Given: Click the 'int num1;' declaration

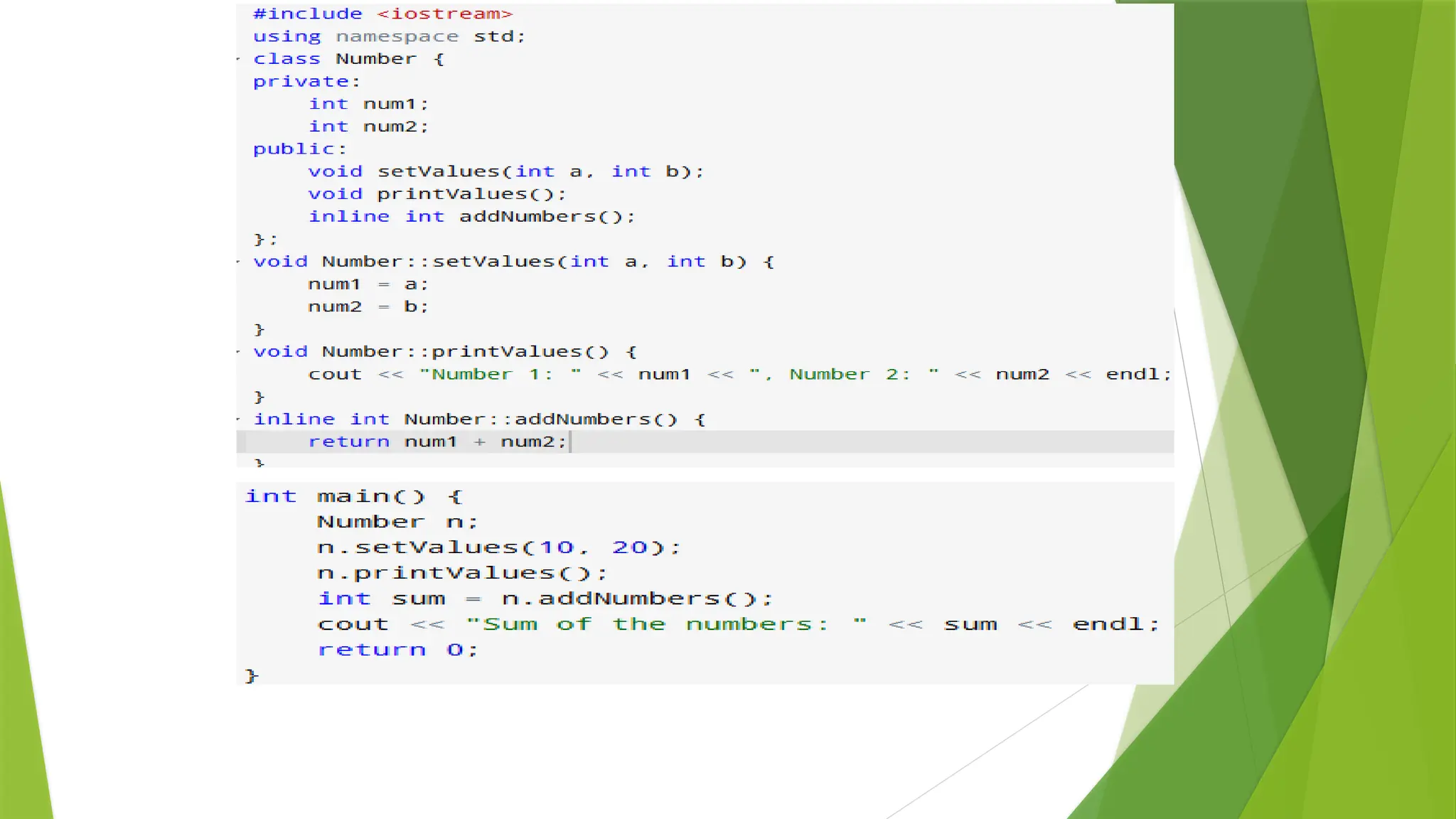Looking at the screenshot, I should point(368,105).
